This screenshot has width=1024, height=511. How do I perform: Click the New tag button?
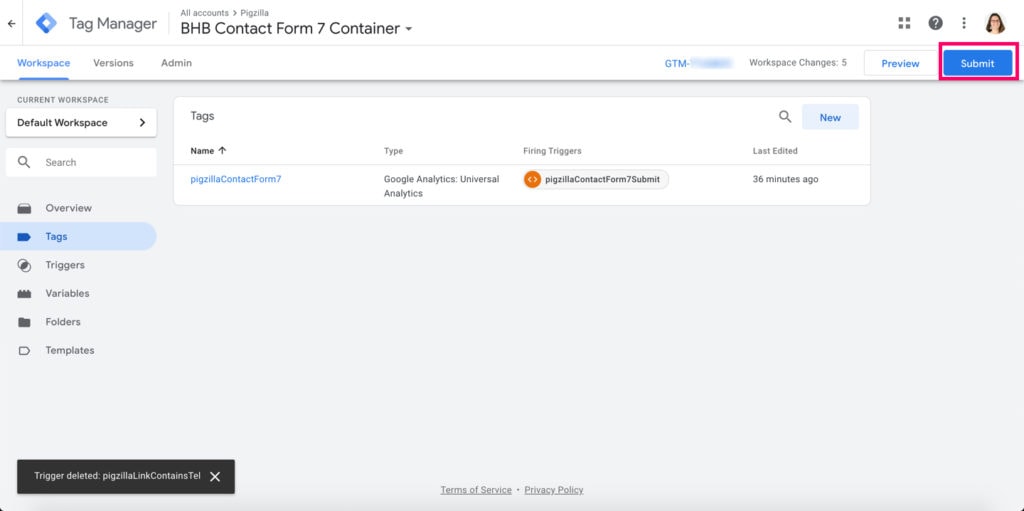tap(830, 118)
